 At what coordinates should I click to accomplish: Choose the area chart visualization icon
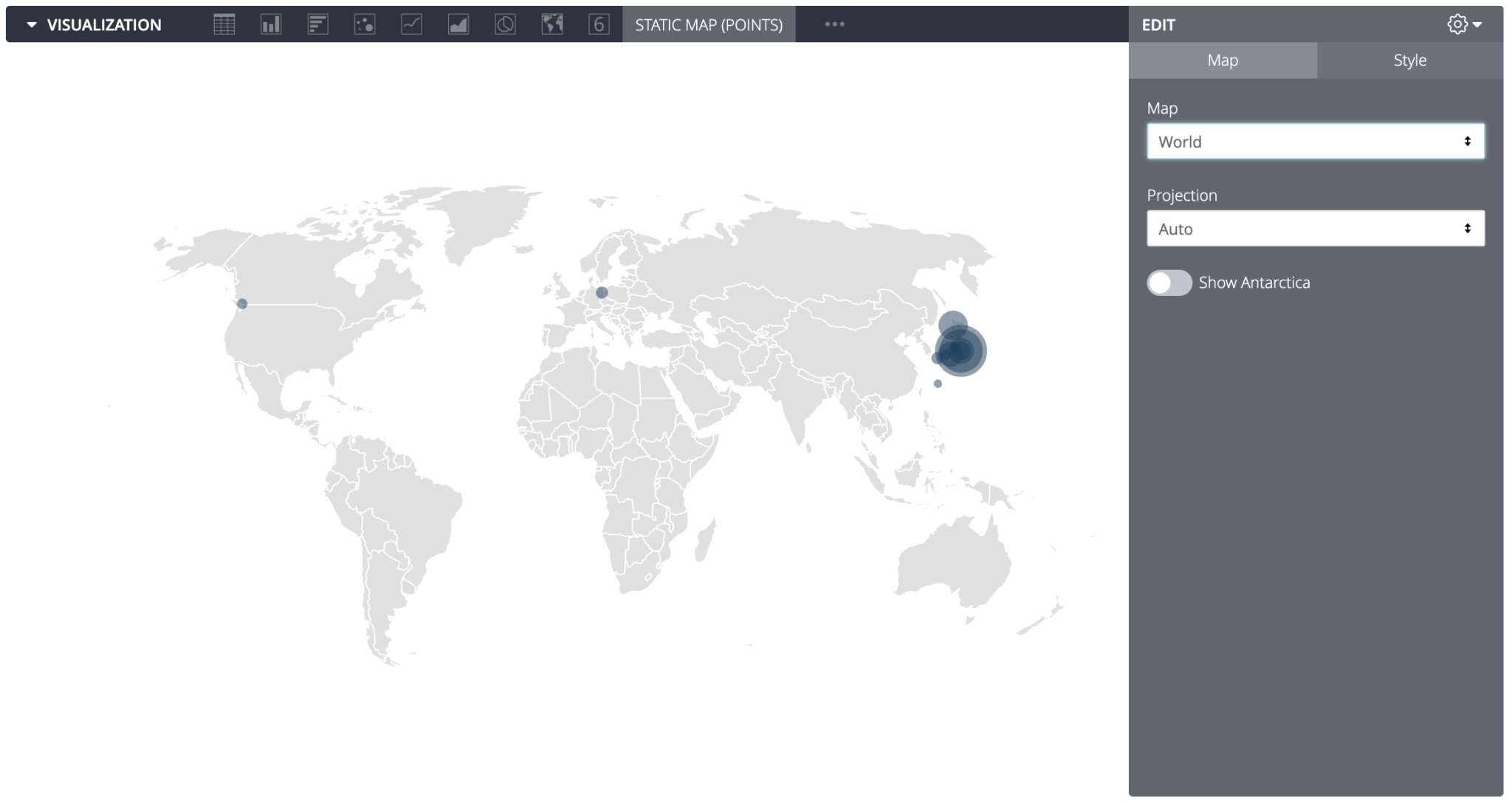point(458,24)
